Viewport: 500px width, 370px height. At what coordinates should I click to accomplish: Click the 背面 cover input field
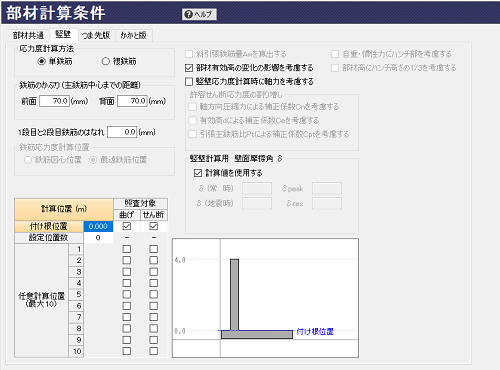[132, 101]
